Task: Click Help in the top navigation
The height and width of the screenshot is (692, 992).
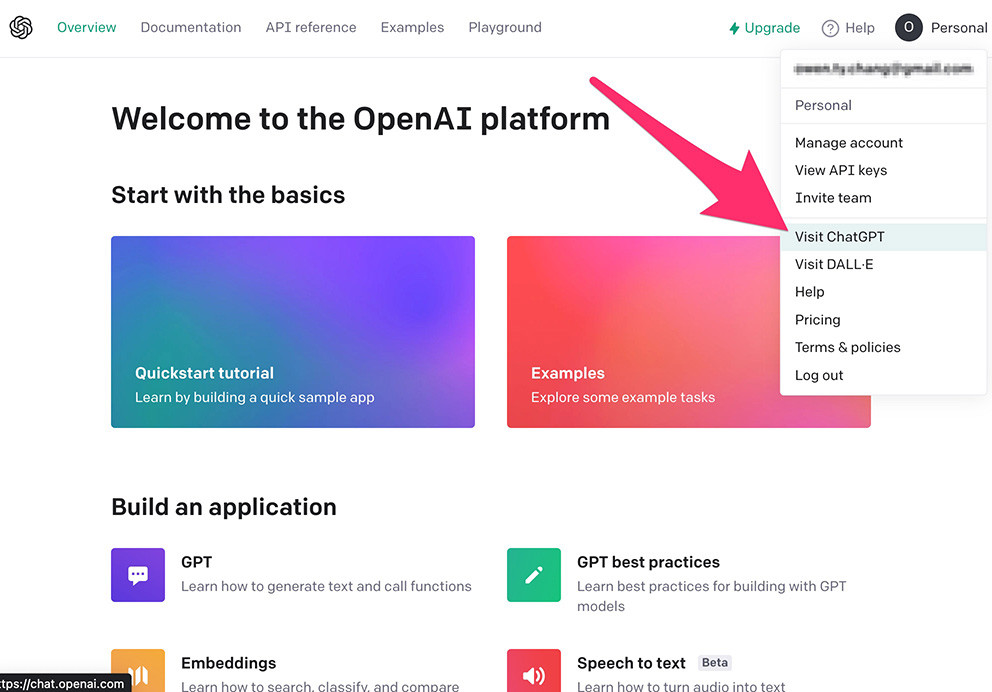Action: pos(848,28)
